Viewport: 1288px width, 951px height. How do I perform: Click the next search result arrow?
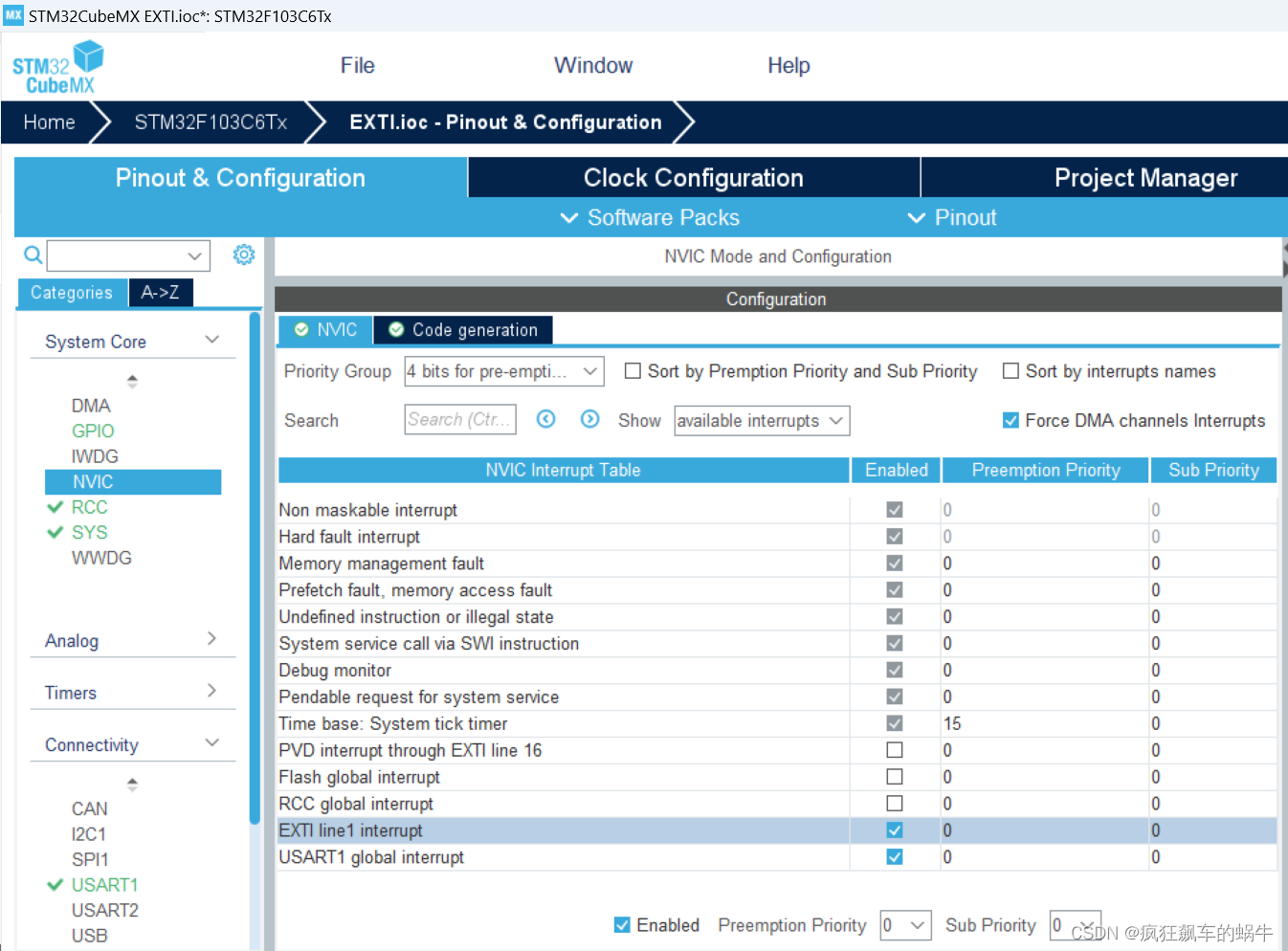[590, 419]
